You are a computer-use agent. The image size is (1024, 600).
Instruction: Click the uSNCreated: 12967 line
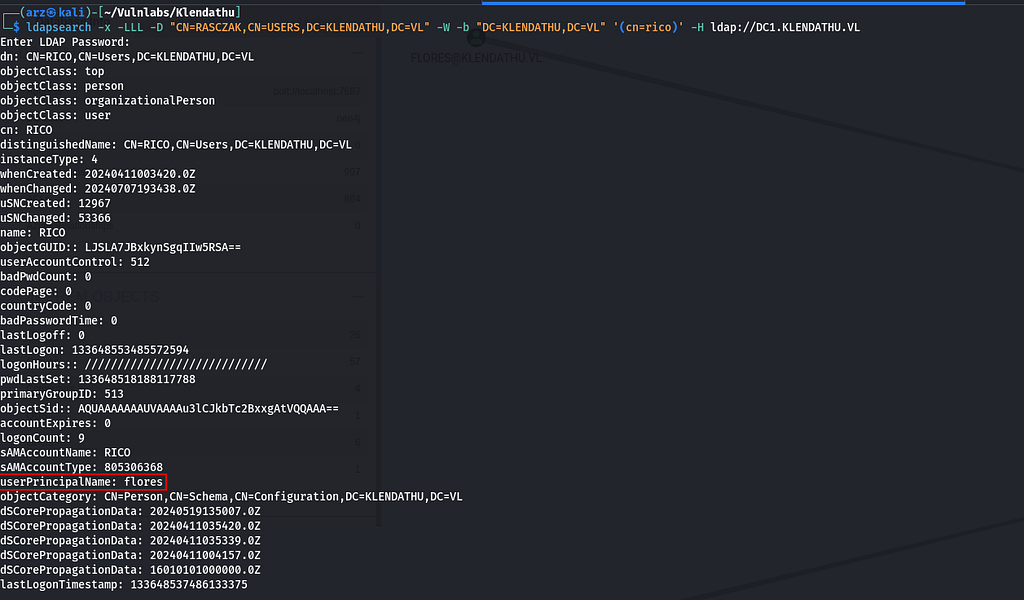tap(56, 204)
